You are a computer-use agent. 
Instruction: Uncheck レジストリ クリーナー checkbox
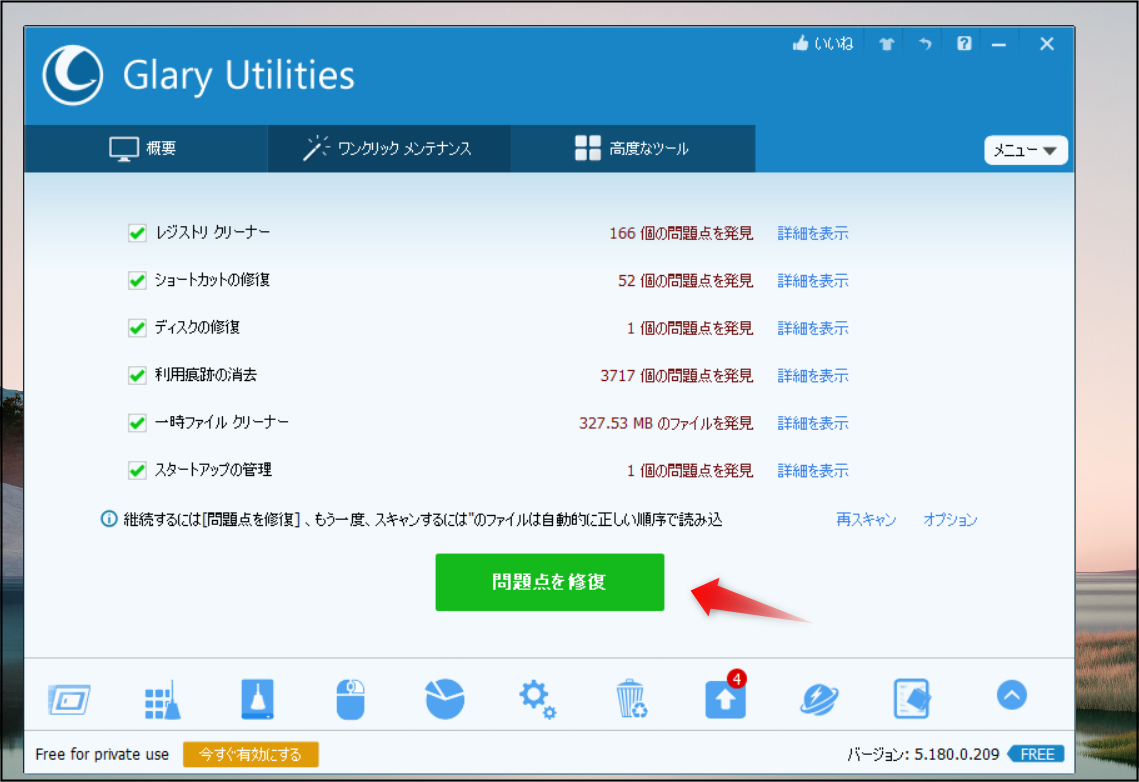click(137, 232)
